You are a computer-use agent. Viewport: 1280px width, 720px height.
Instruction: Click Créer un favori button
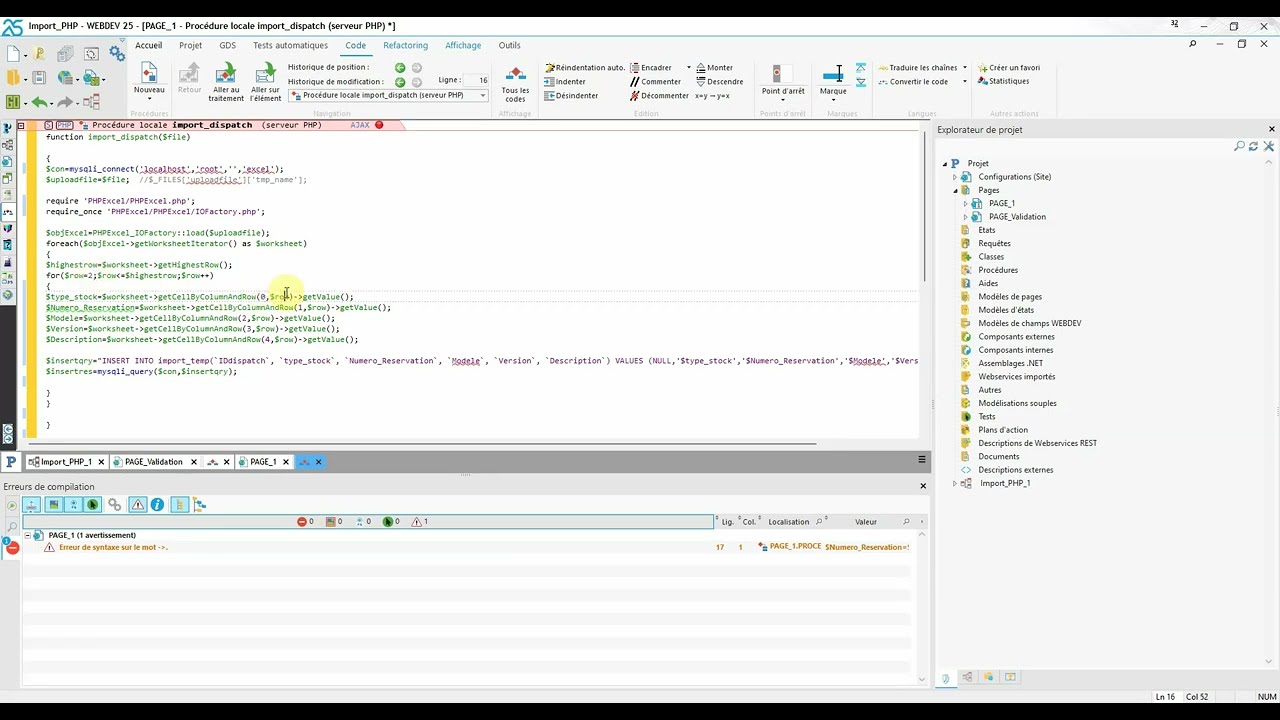1008,68
